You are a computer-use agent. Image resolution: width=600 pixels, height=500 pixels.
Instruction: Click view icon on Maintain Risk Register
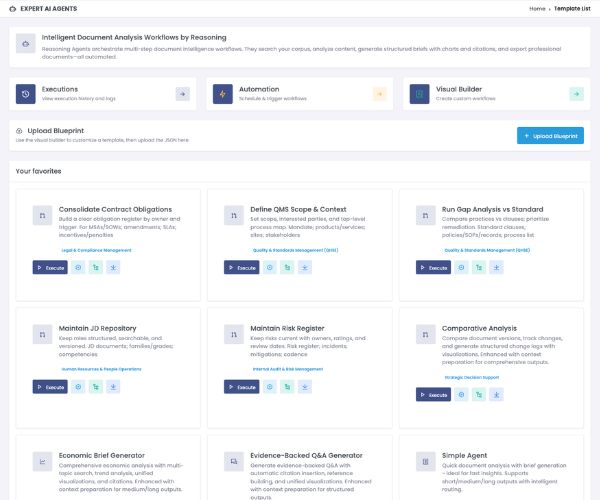point(270,386)
